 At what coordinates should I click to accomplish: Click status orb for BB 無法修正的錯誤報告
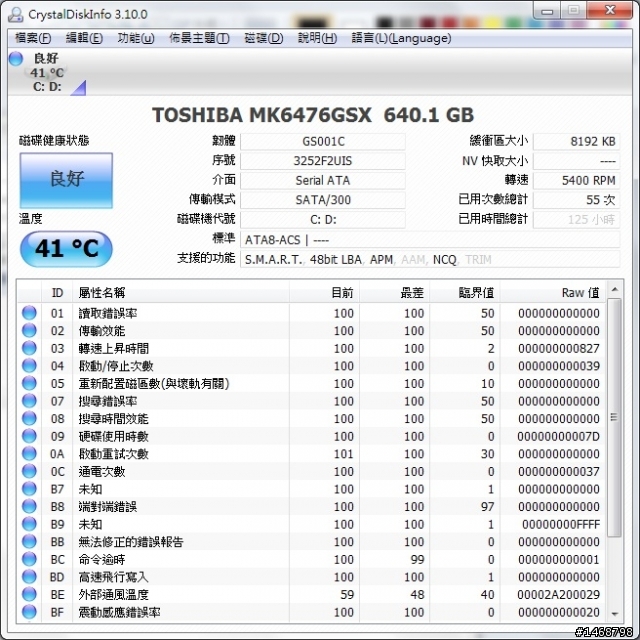29,542
